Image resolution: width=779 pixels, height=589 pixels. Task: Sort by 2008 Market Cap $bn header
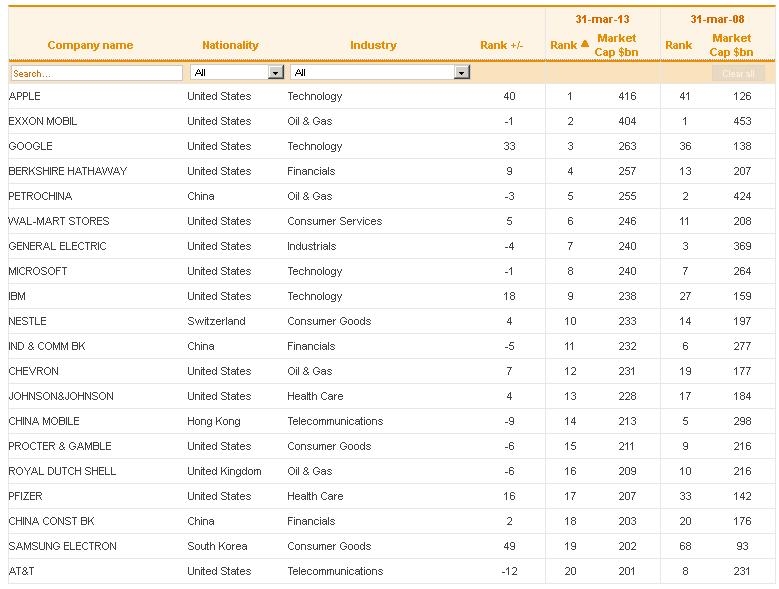(731, 45)
